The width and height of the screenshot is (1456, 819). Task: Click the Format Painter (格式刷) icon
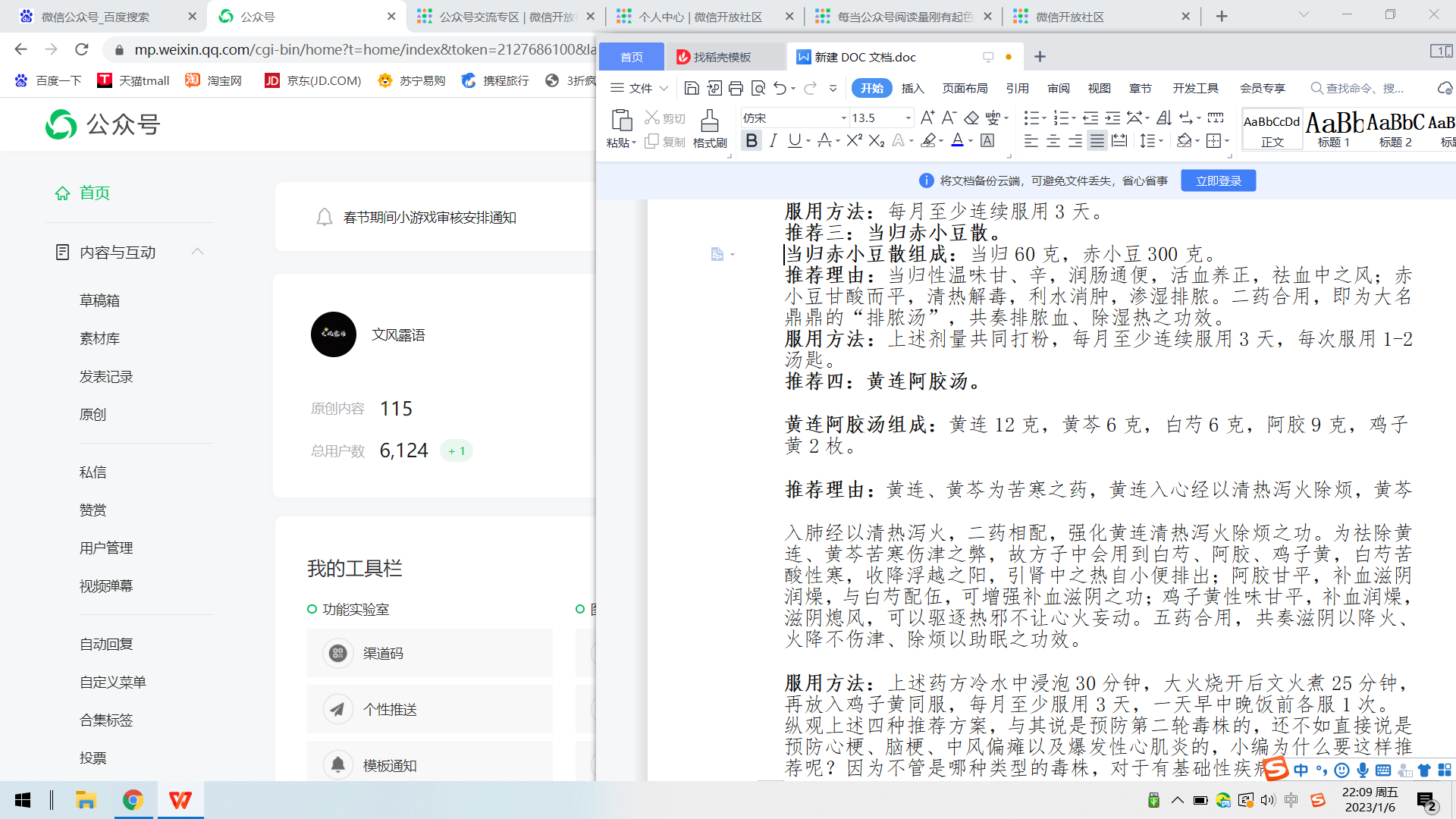point(709,121)
